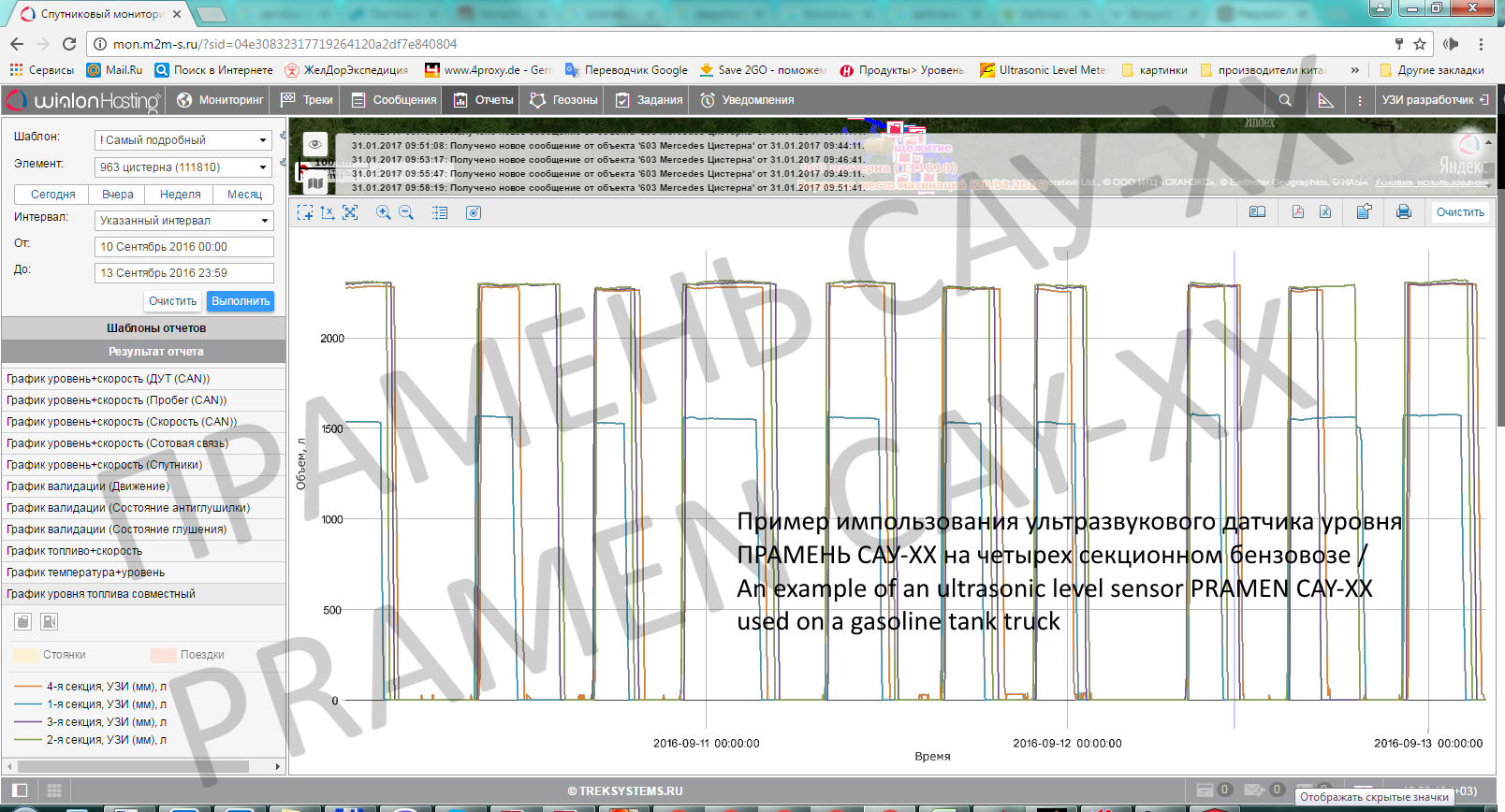Click the От start date field

183,247
